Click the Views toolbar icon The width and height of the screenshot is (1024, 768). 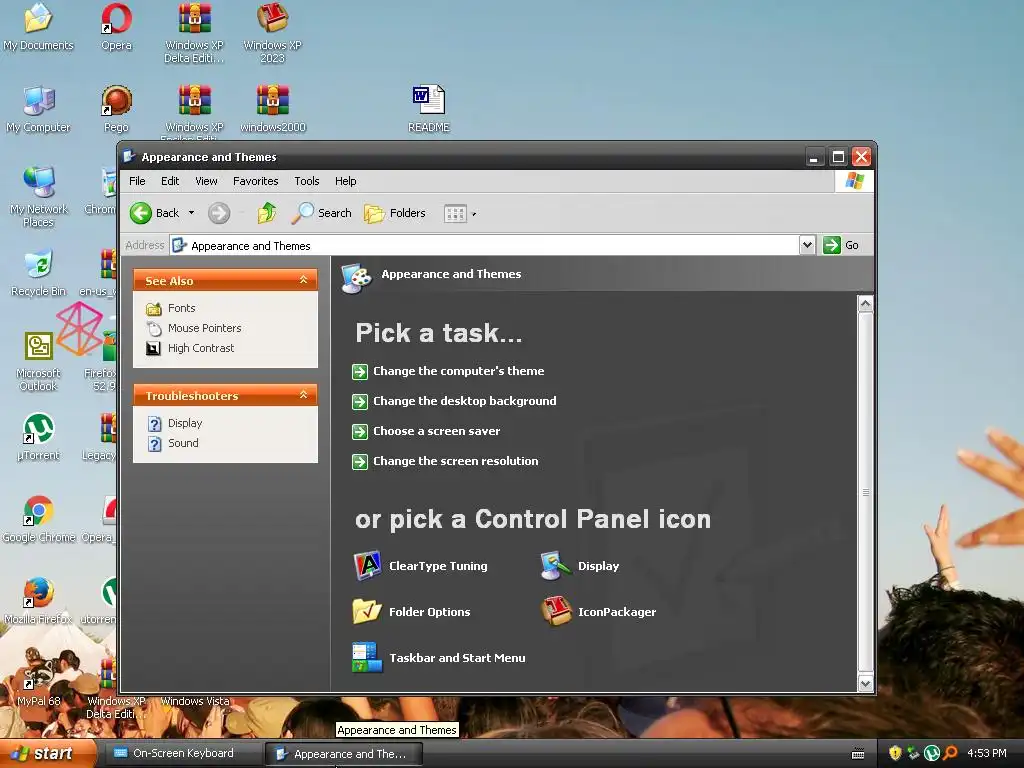pos(455,214)
